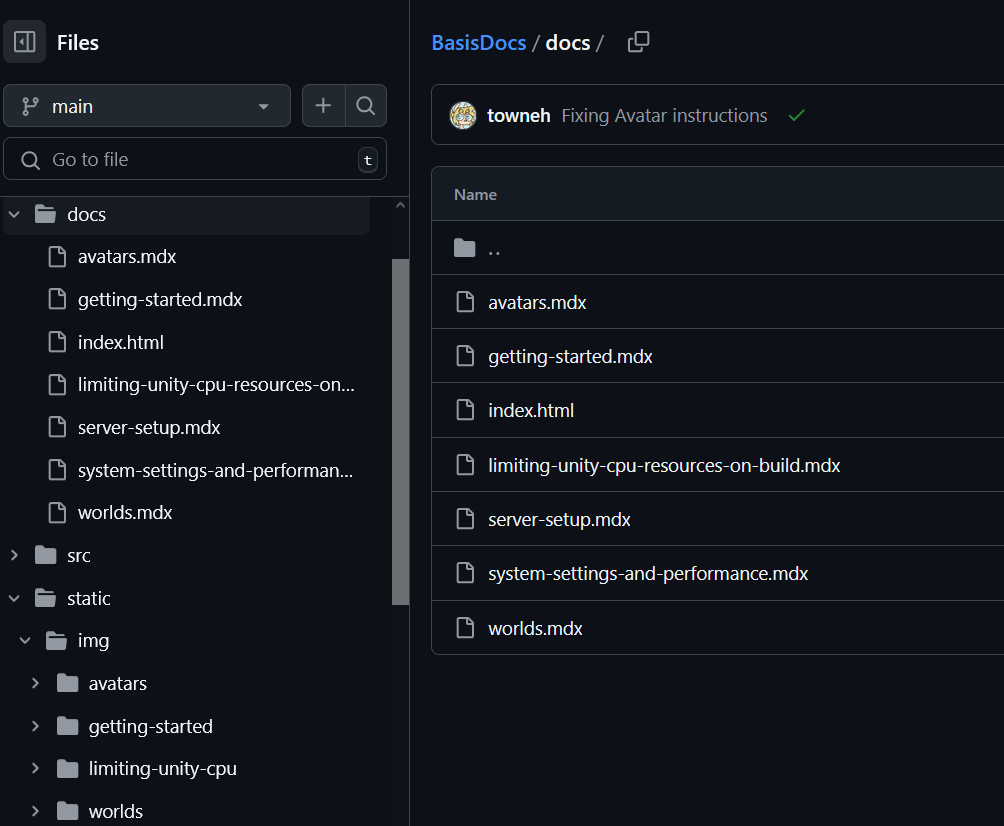This screenshot has width=1004, height=826.
Task: Collapse the file tree side panel
Action: click(25, 42)
